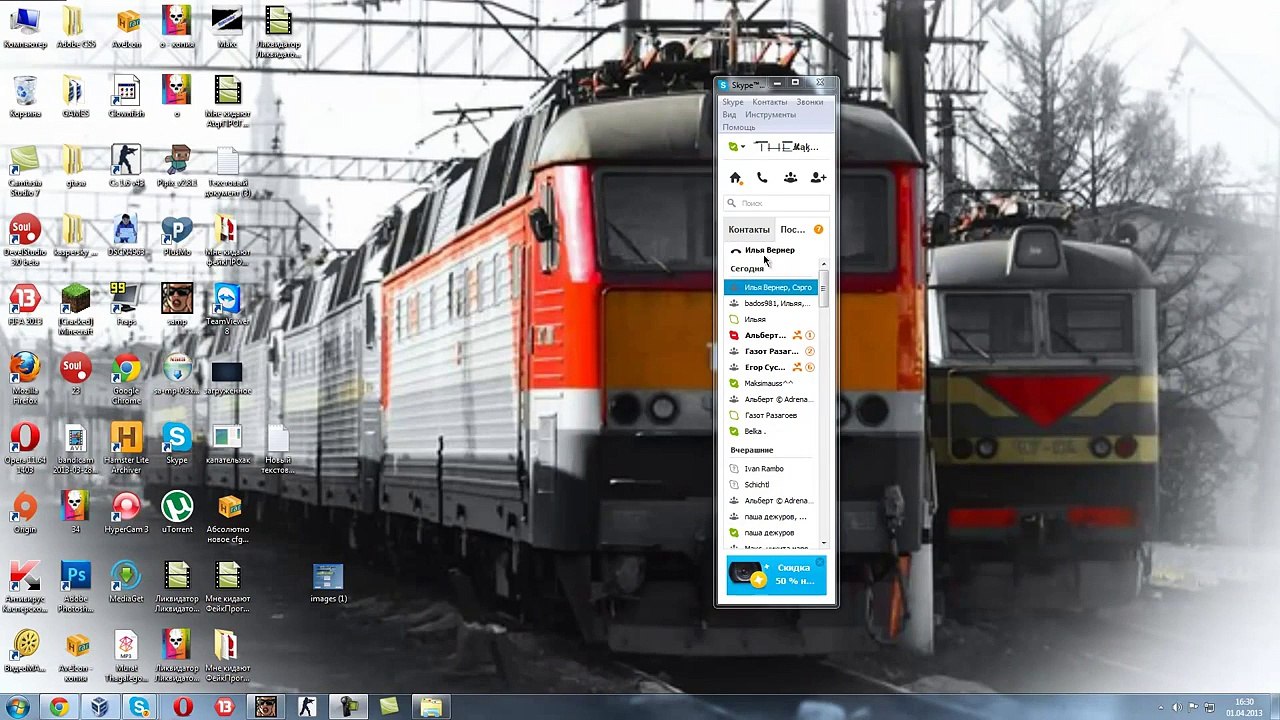Open the Skype discount ad banner
Viewport: 1280px width, 720px height.
pyautogui.click(x=777, y=575)
